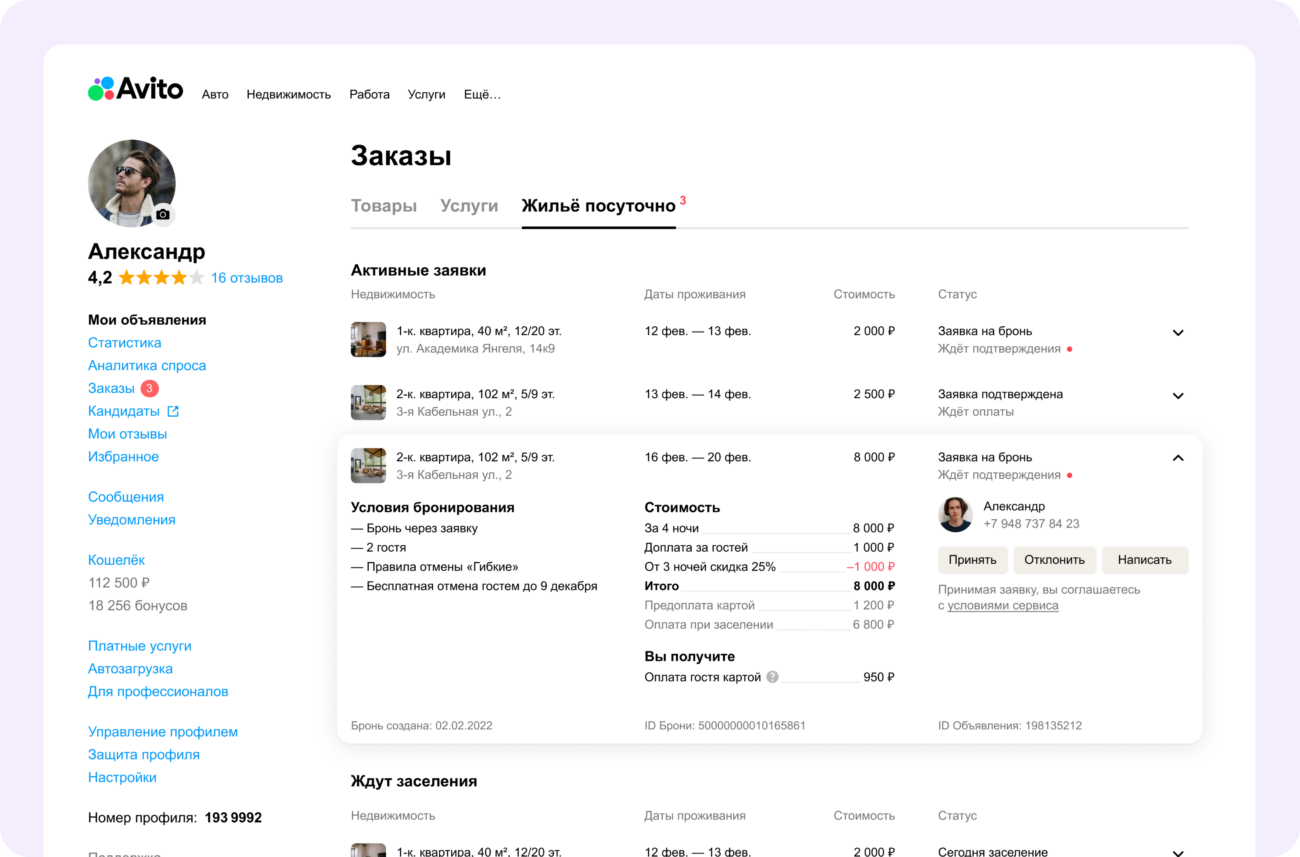
Task: Open Для профессионалов link
Action: pyautogui.click(x=158, y=692)
